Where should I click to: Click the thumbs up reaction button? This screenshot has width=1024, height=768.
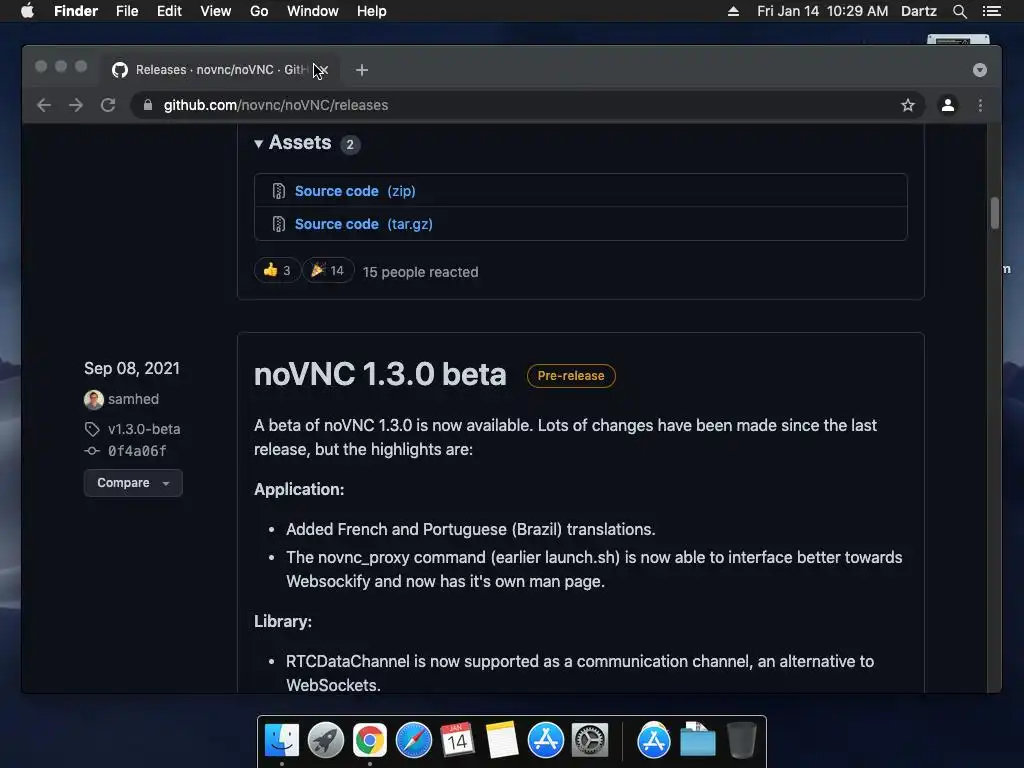click(x=277, y=270)
